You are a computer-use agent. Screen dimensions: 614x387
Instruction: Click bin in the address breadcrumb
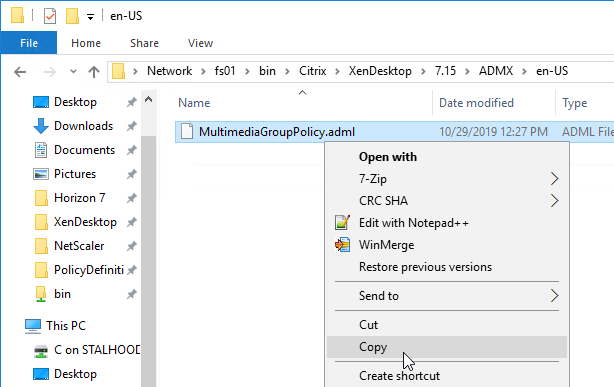coord(267,71)
